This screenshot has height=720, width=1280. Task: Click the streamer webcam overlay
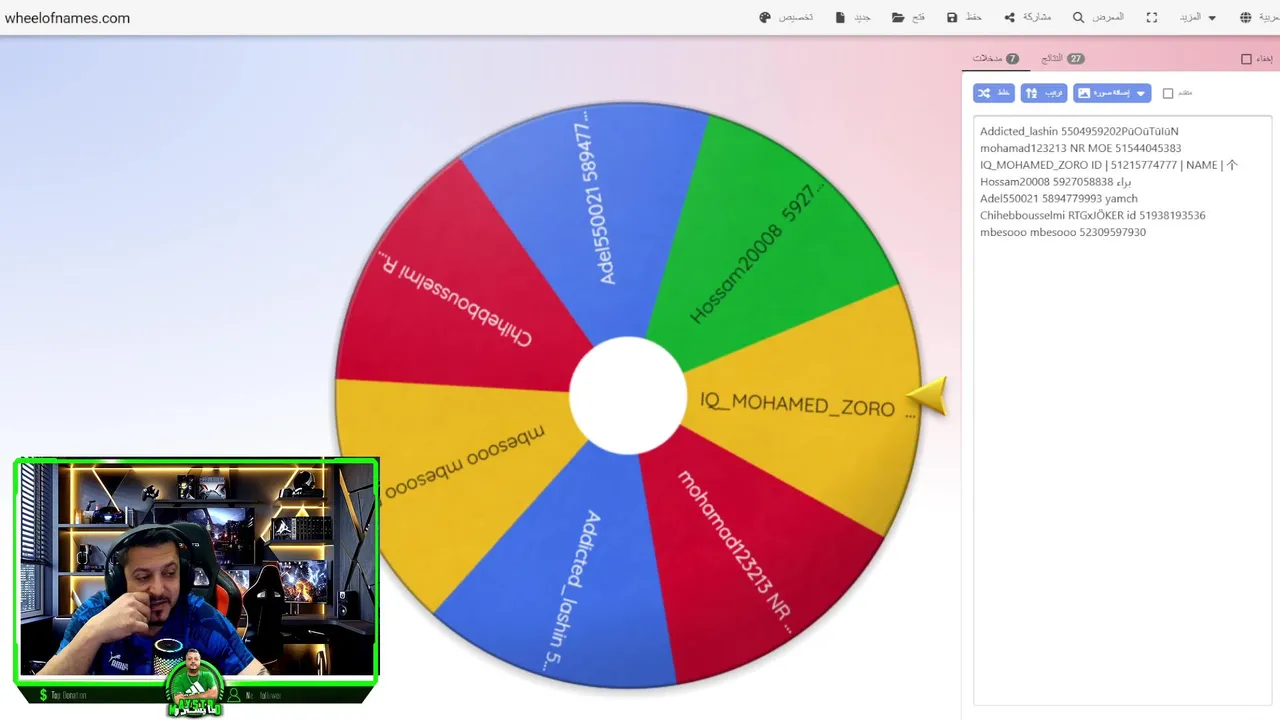[196, 580]
